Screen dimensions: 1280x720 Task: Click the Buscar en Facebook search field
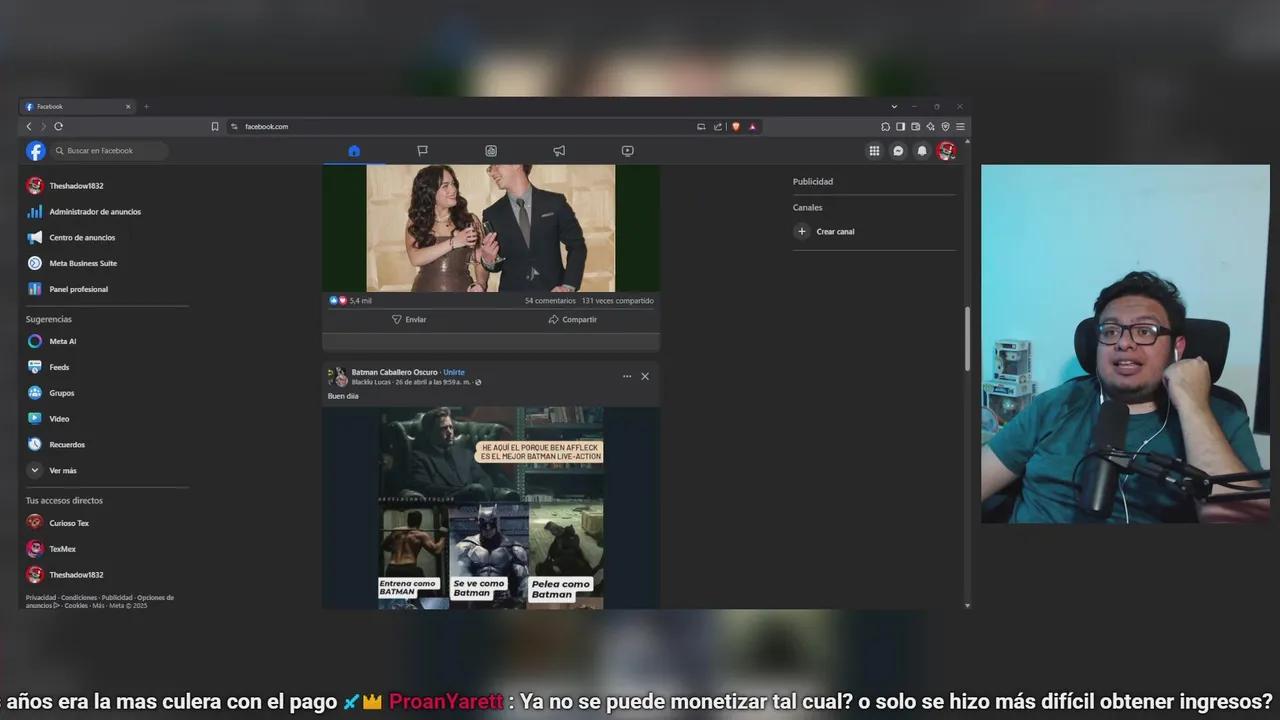(x=109, y=151)
